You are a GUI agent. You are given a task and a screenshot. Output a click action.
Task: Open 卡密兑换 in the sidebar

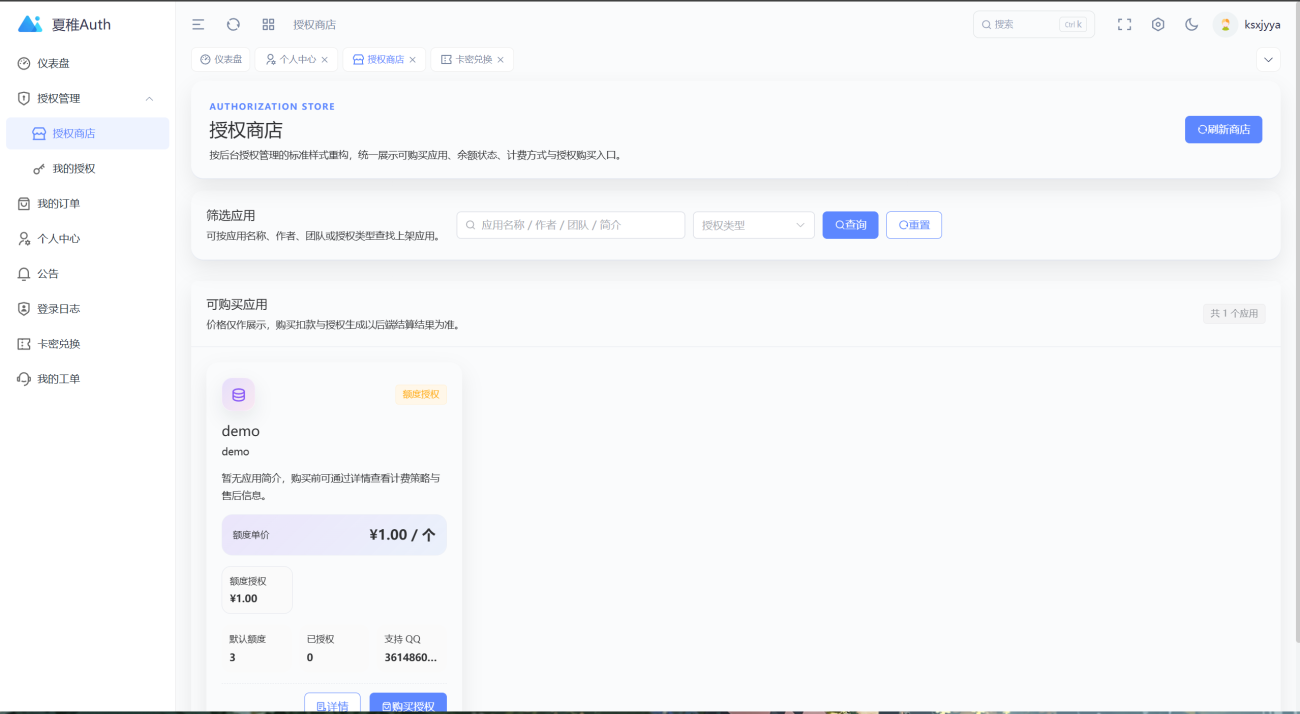click(x=88, y=344)
